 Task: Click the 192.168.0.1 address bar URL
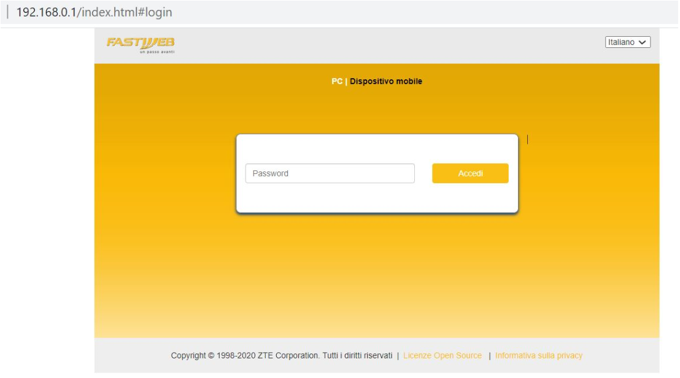click(x=94, y=12)
